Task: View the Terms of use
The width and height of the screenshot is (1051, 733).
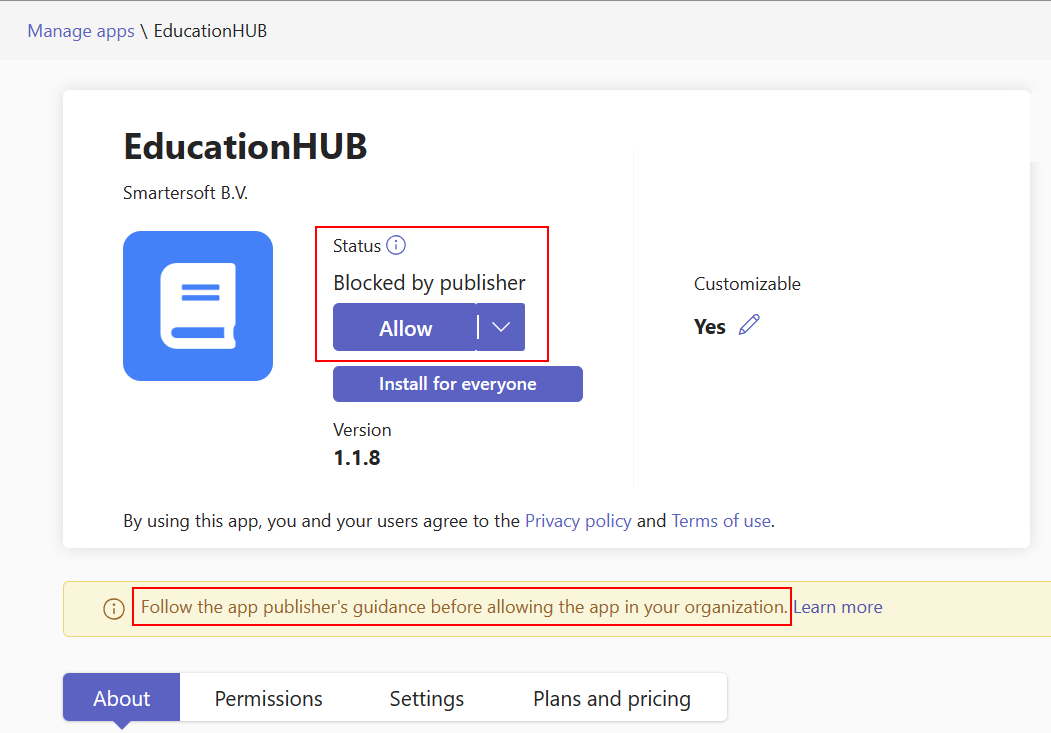Action: [x=721, y=520]
